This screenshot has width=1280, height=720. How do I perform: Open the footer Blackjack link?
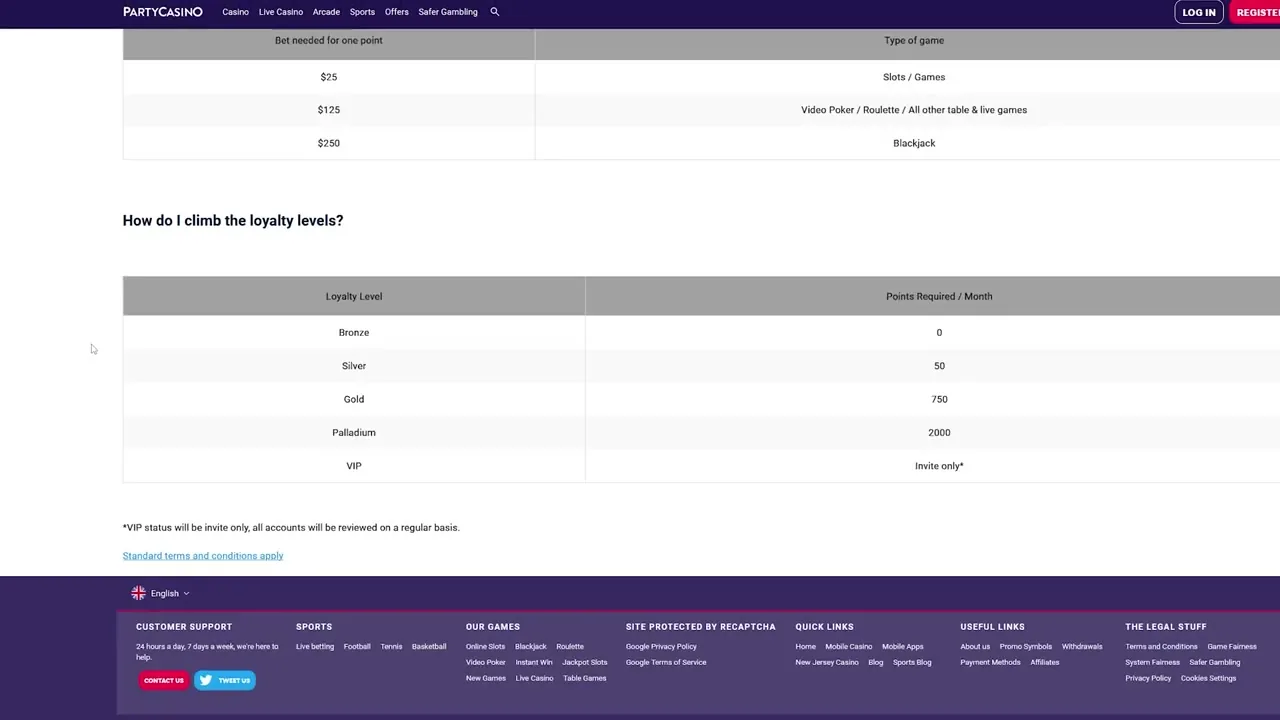(531, 646)
